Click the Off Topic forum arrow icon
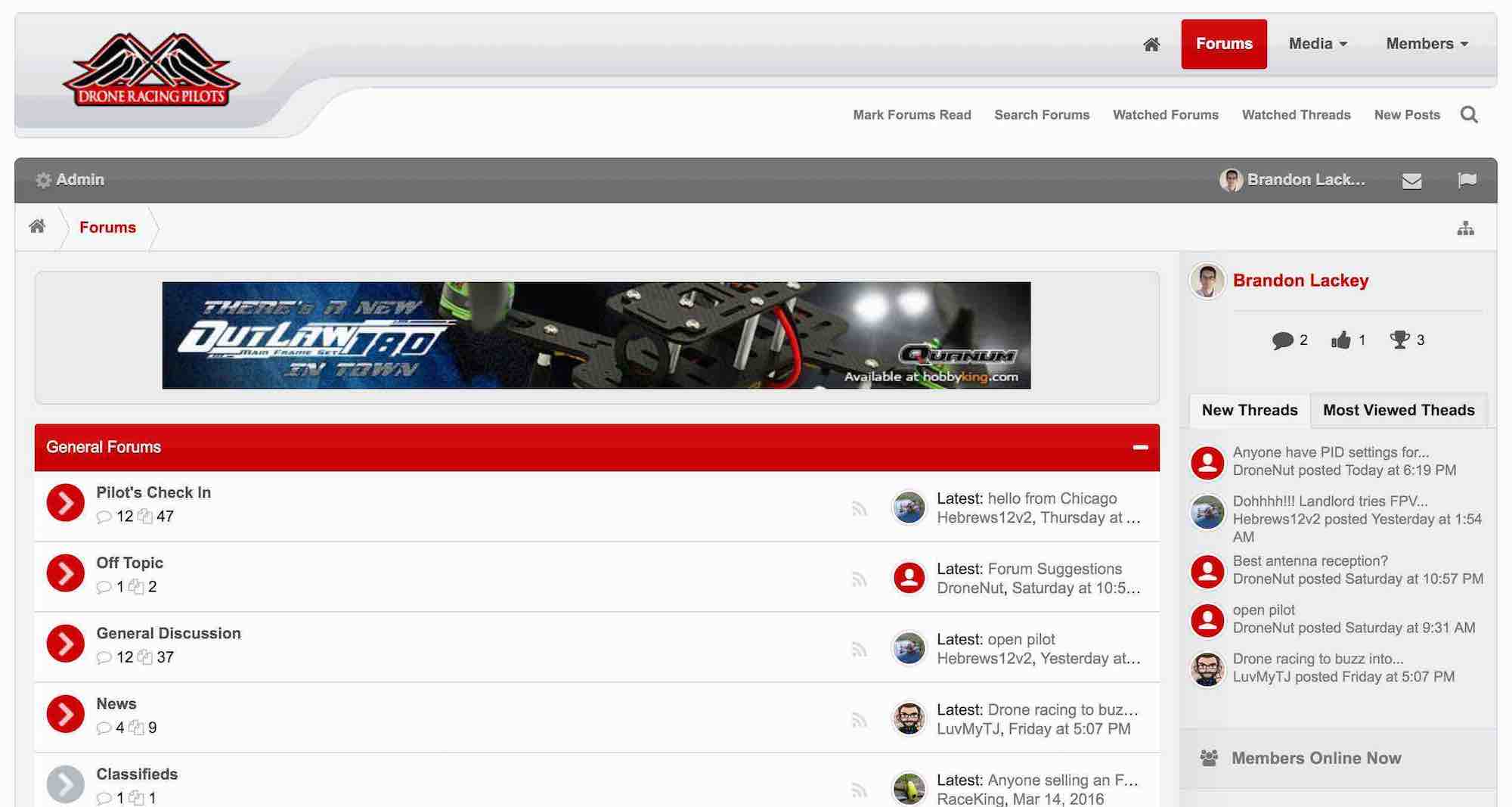Screen dimensions: 1512x807 click(x=65, y=573)
